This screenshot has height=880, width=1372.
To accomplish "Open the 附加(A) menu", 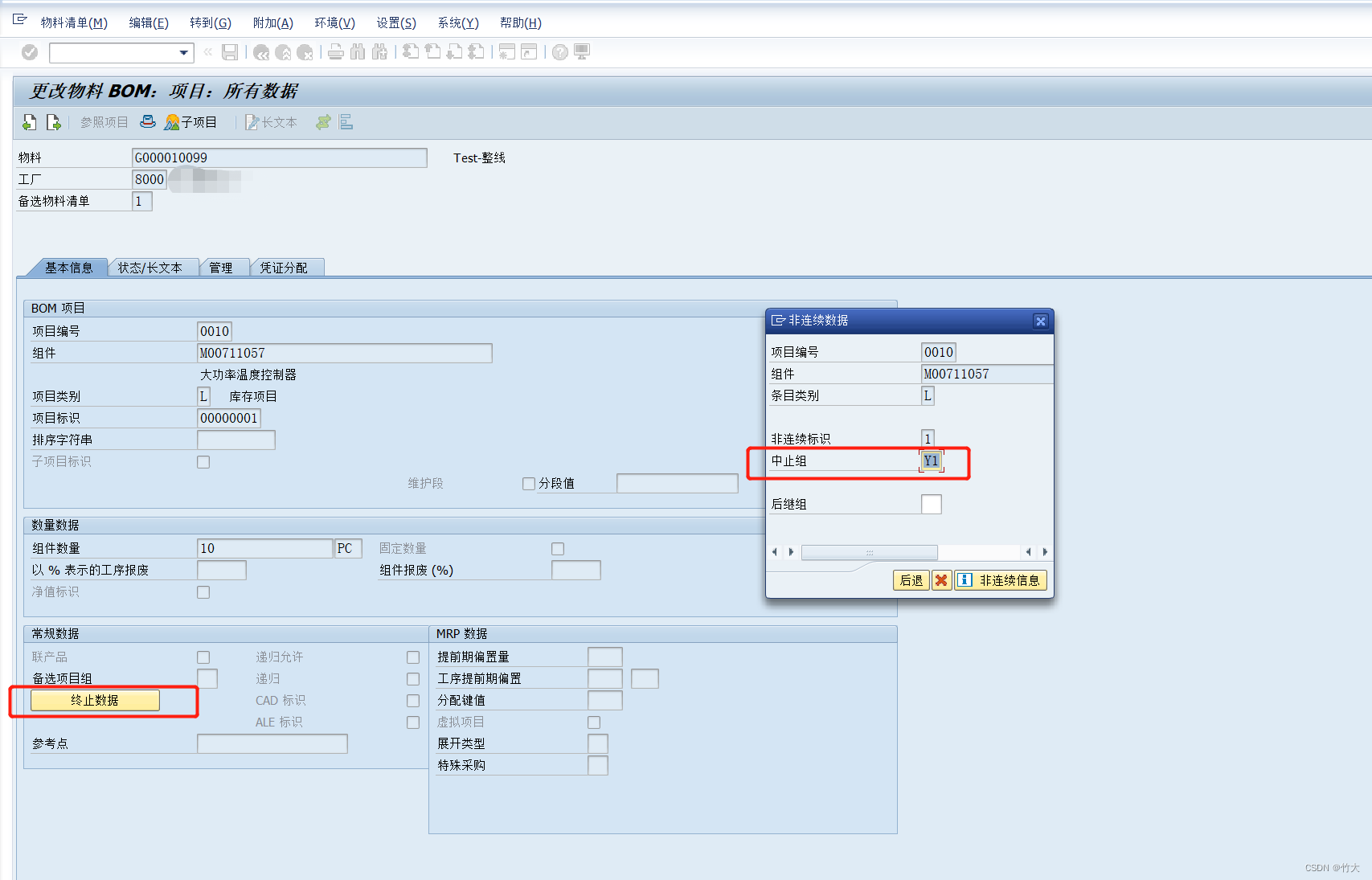I will 273,23.
